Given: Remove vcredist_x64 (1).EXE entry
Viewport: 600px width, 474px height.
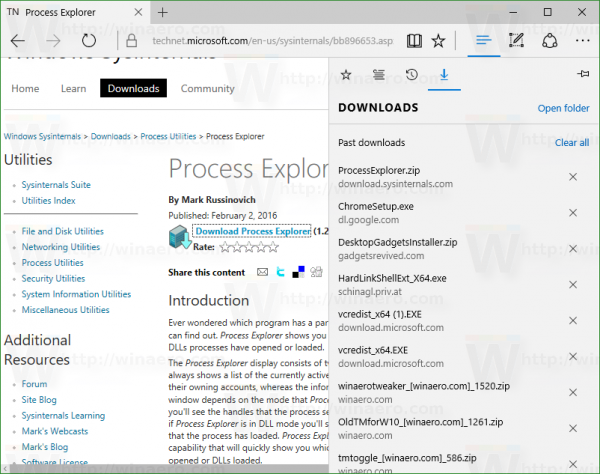Looking at the screenshot, I should pyautogui.click(x=573, y=321).
